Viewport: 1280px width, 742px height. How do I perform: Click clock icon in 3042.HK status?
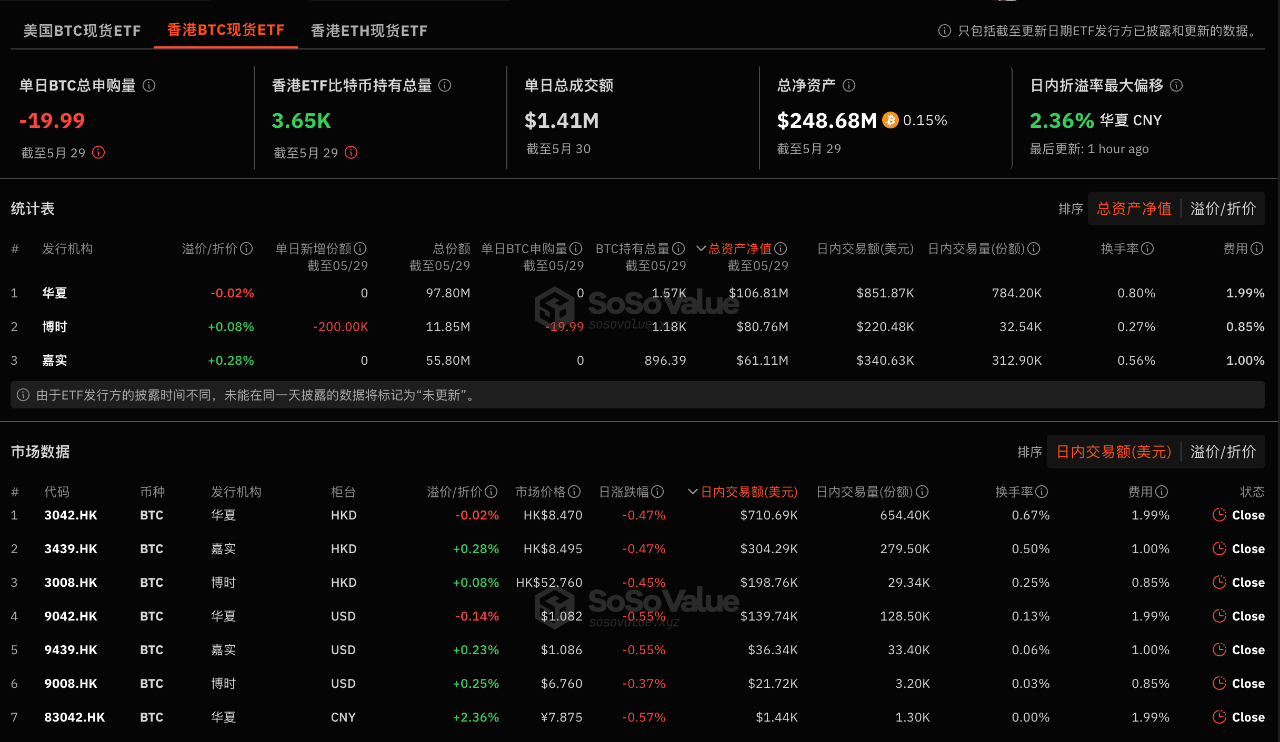tap(1218, 515)
